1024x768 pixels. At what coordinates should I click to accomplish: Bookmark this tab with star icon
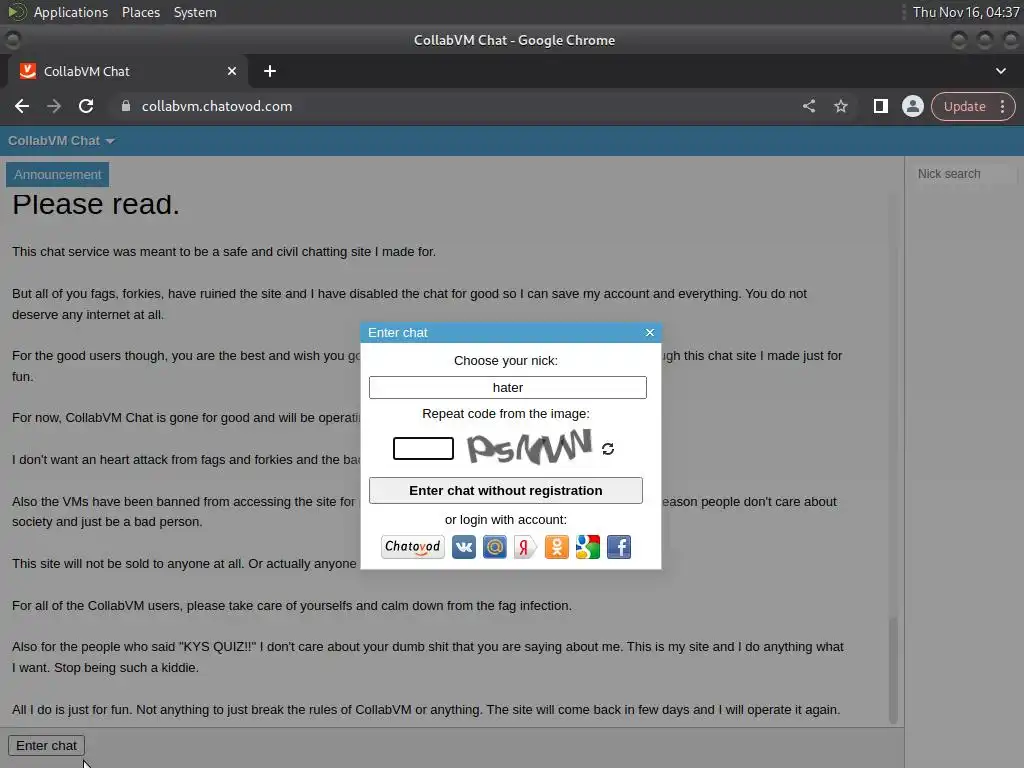click(x=841, y=106)
